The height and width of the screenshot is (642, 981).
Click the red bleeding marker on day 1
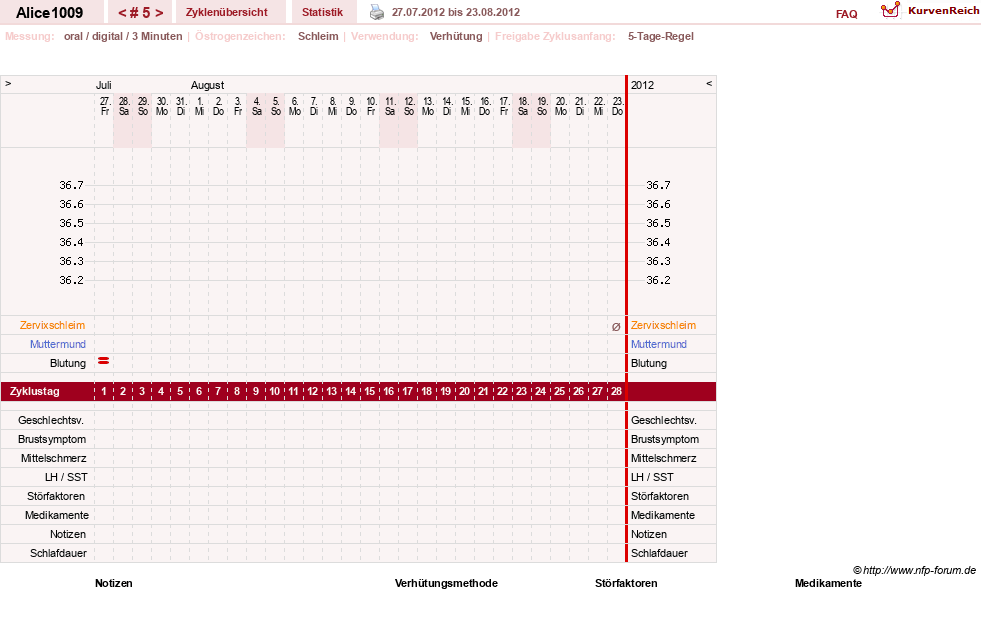coord(104,361)
